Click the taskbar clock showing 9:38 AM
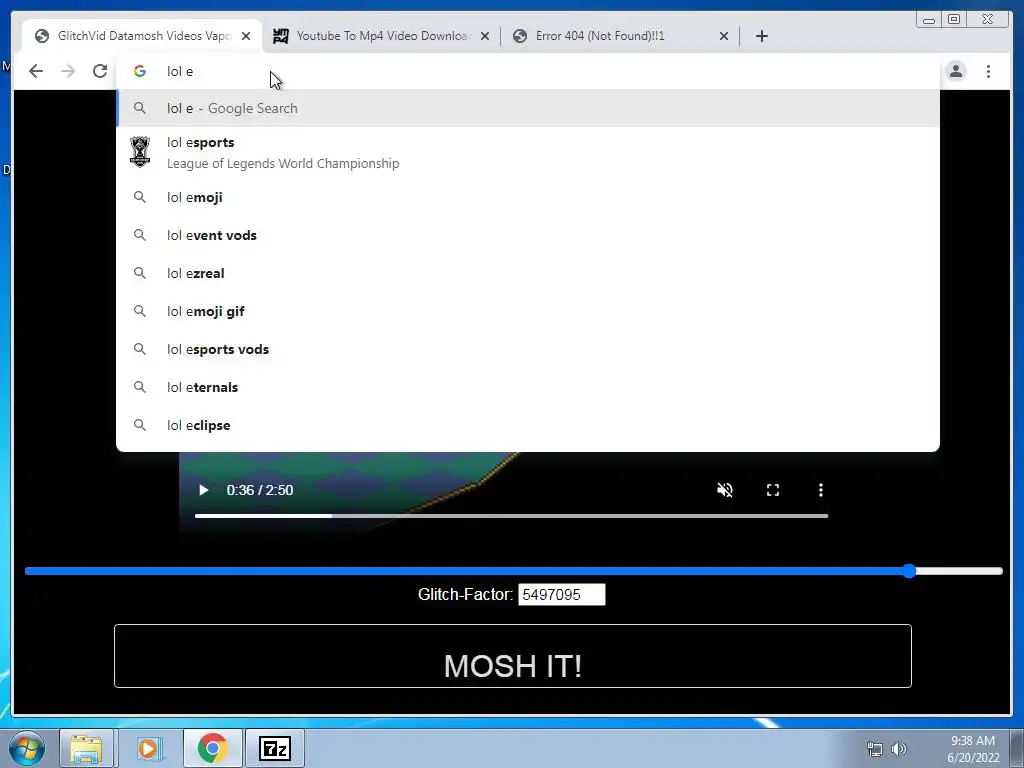Viewport: 1024px width, 768px height. tap(973, 749)
